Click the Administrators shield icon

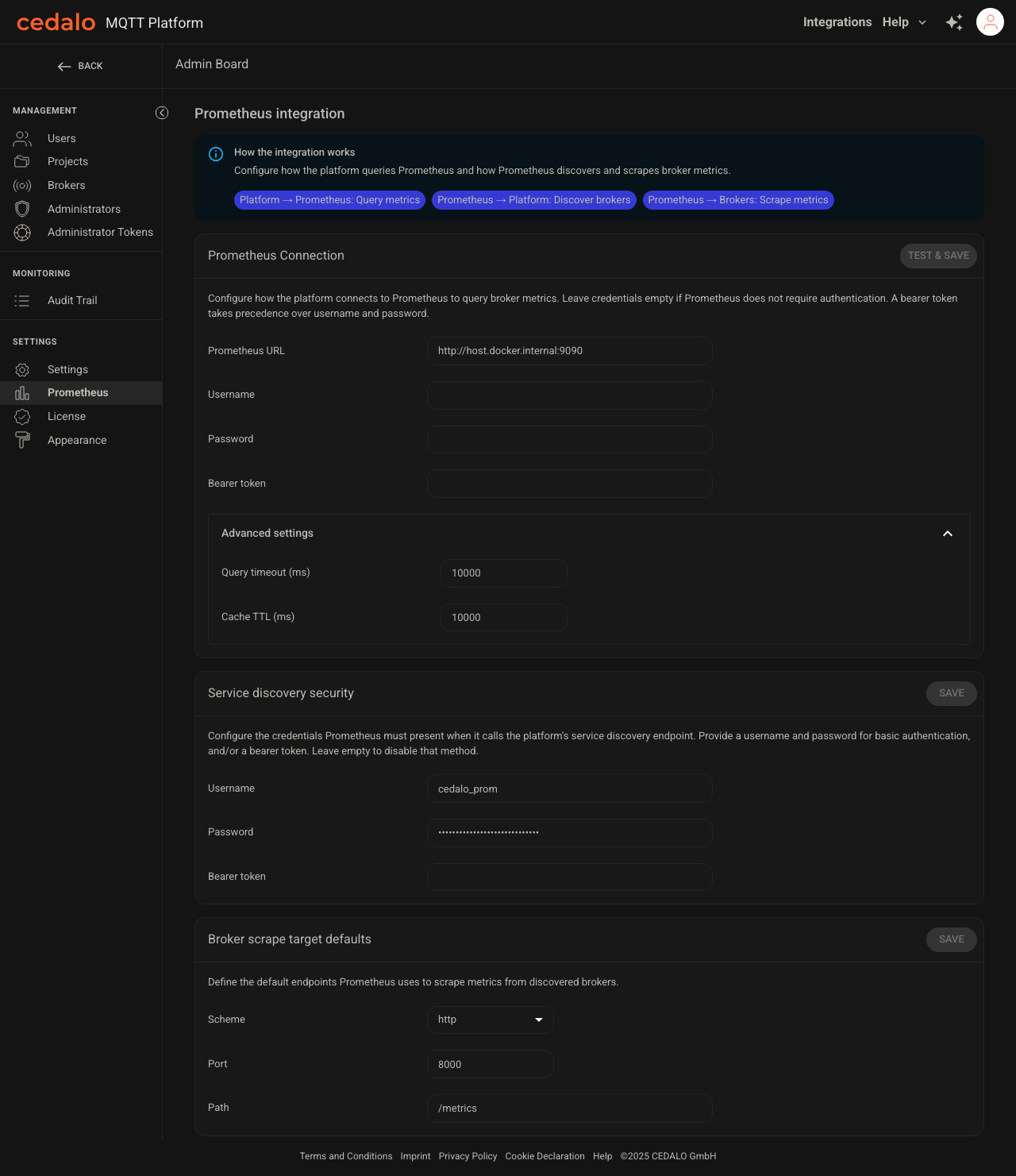coord(22,209)
